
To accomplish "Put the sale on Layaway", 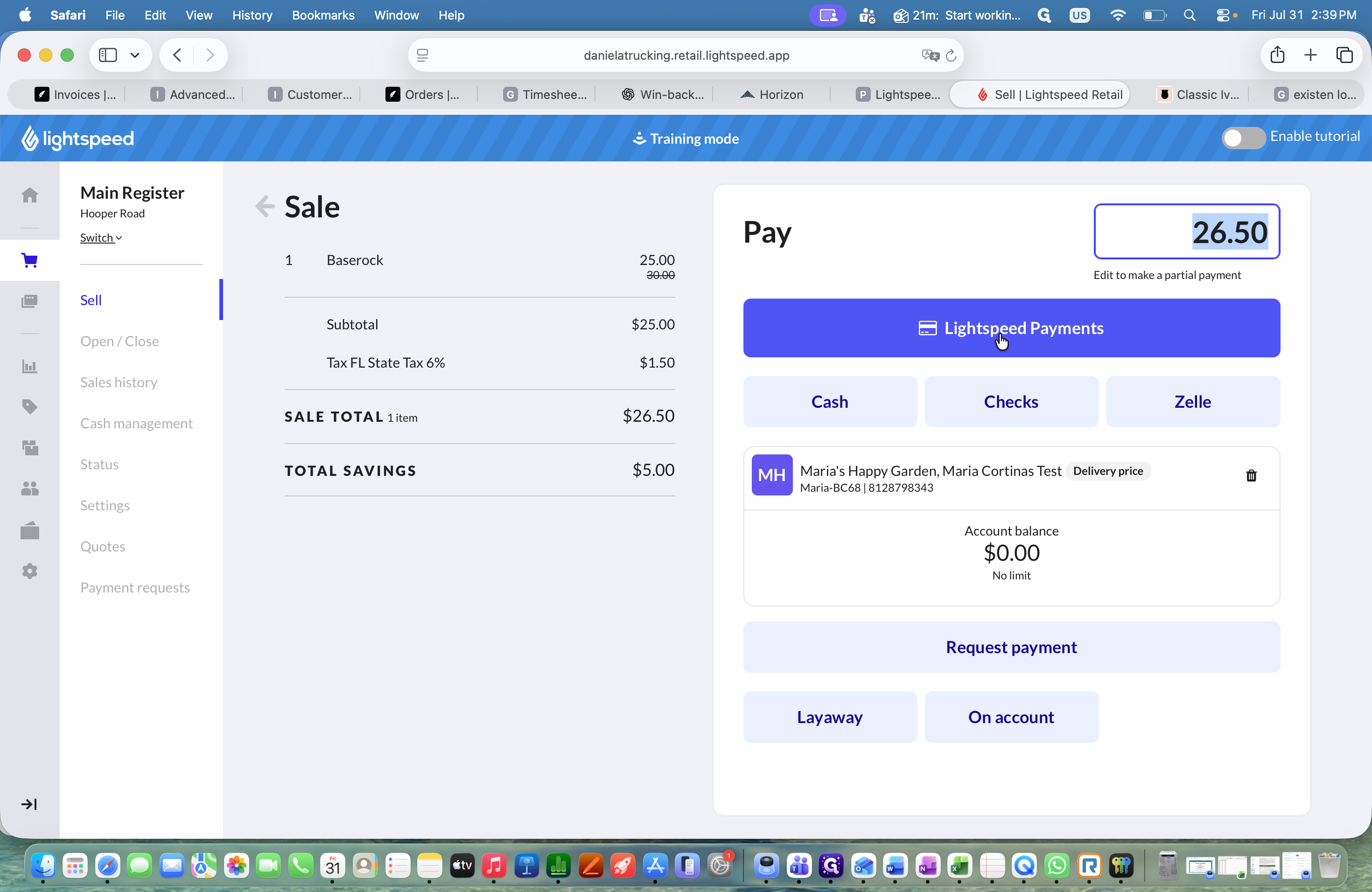I will pyautogui.click(x=830, y=717).
